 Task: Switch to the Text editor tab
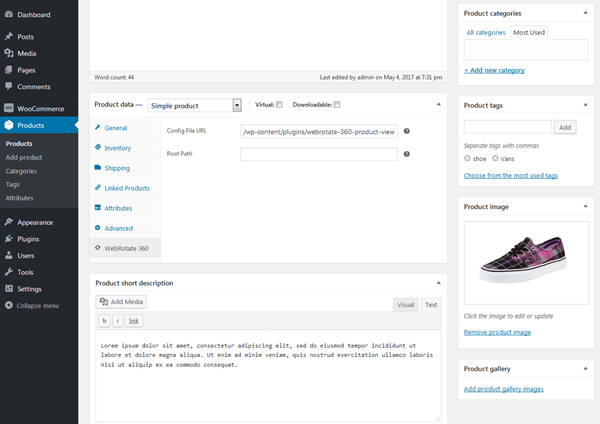430,304
